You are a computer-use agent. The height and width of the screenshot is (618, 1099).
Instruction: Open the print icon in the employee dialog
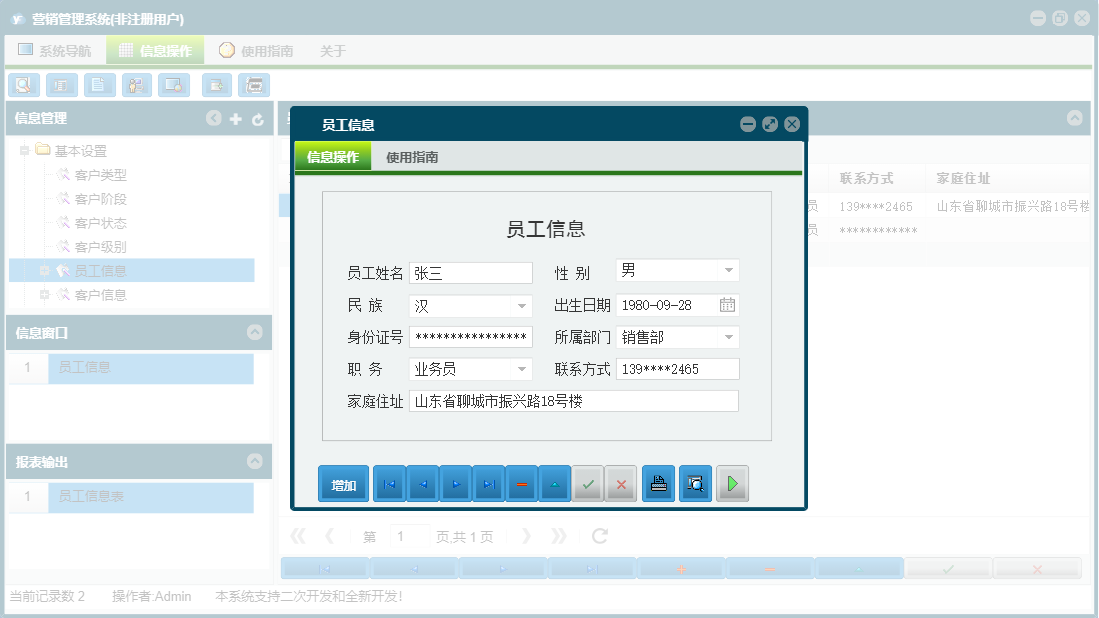click(x=658, y=483)
